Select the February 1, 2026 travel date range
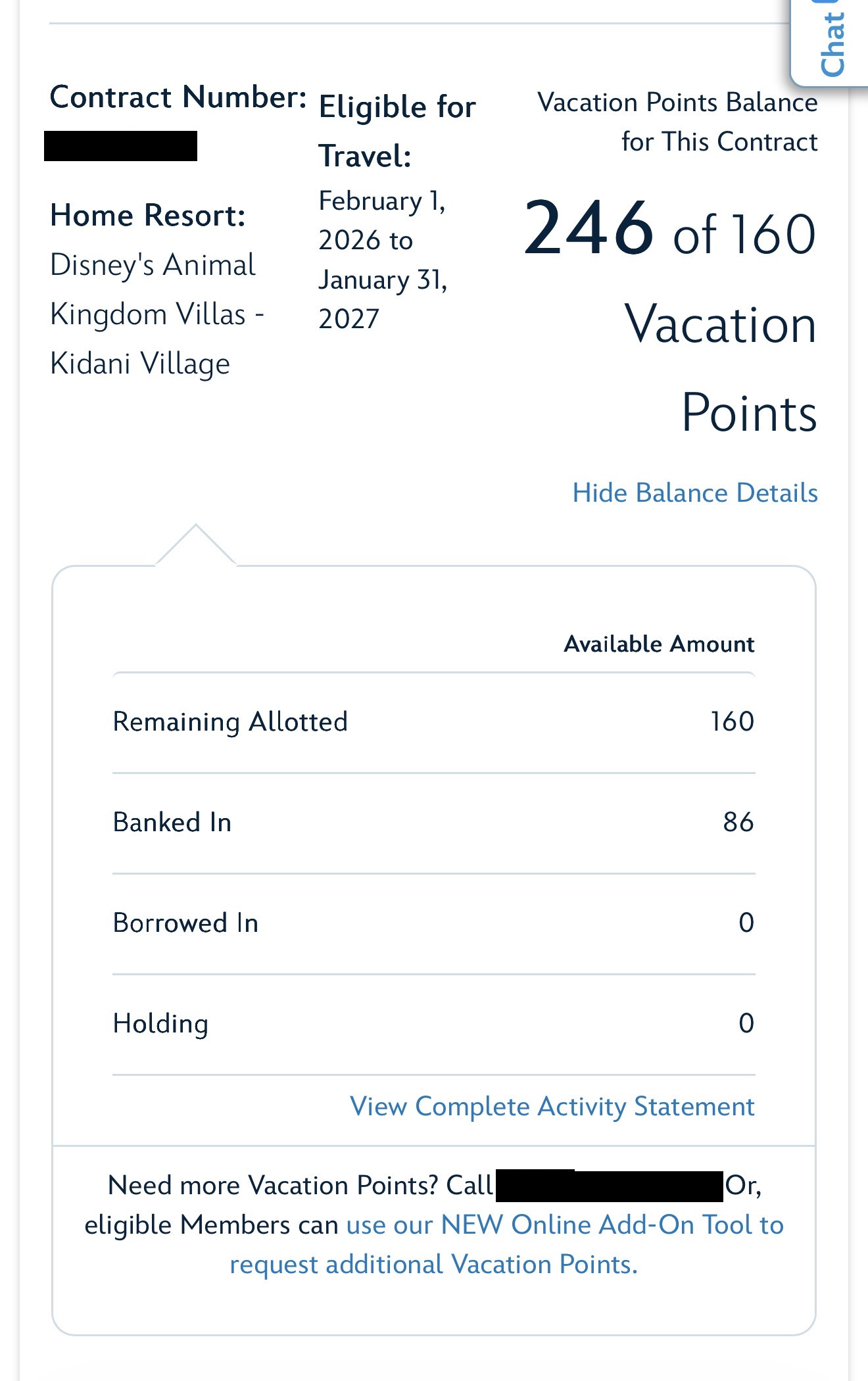Image resolution: width=868 pixels, height=1381 pixels. coord(383,260)
